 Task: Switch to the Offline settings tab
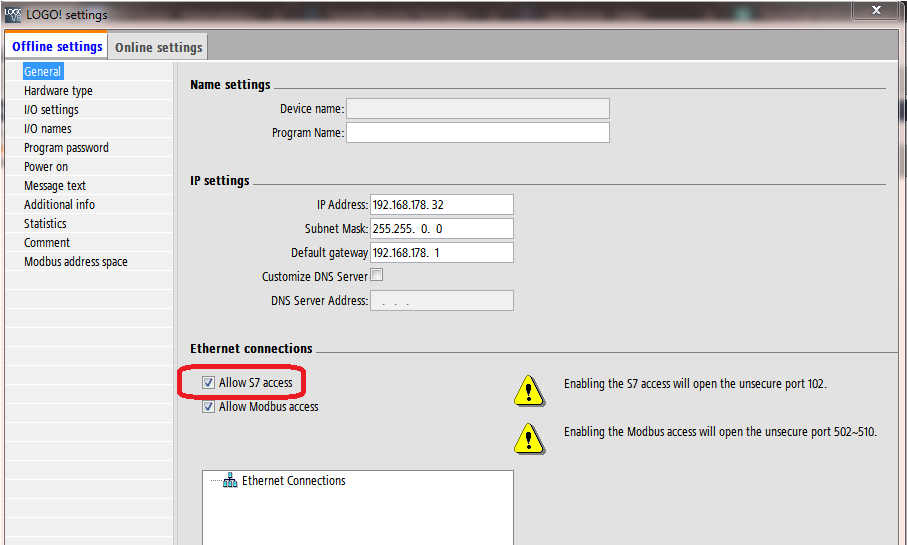57,46
